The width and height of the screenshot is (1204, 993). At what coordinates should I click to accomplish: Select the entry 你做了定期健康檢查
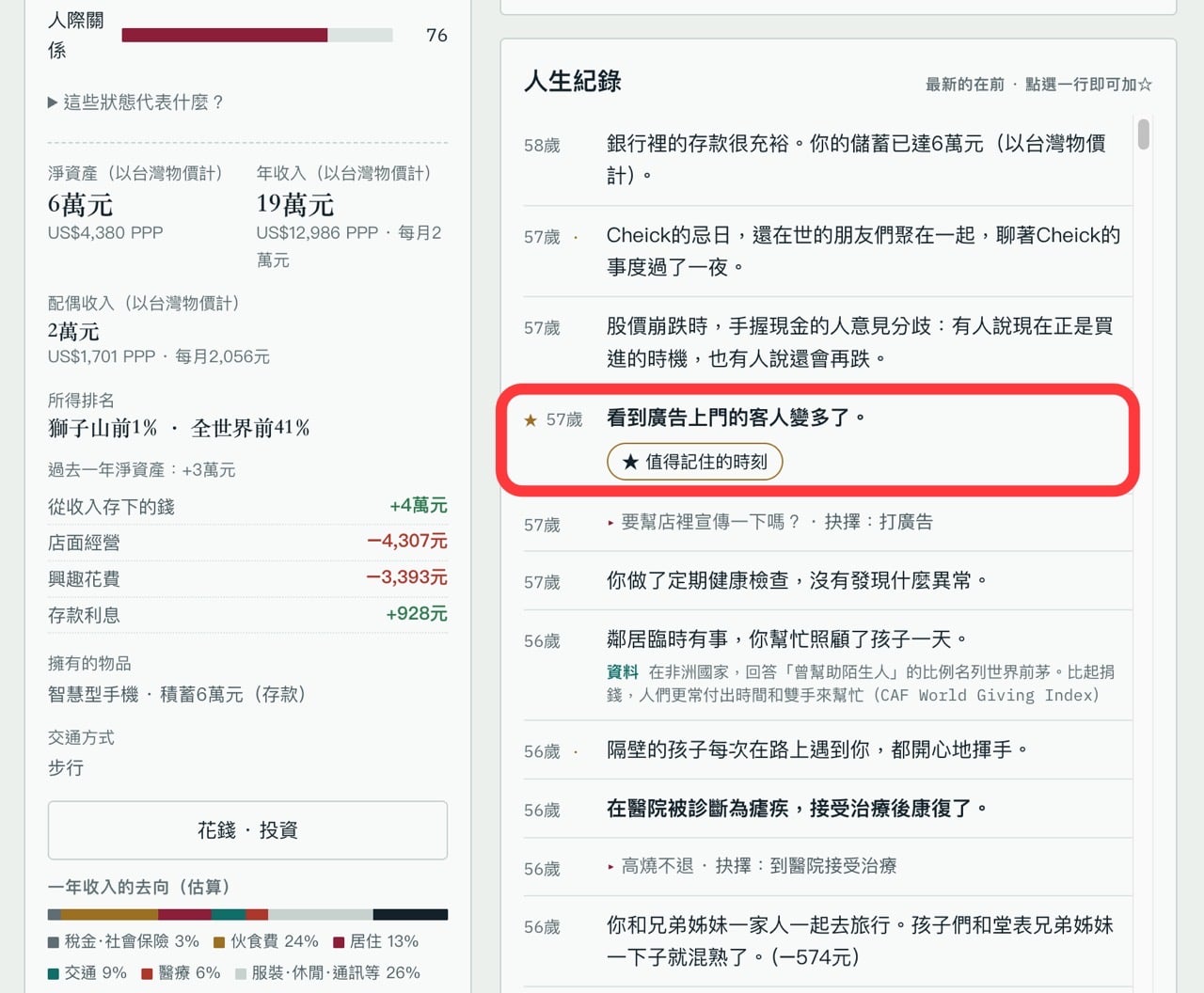(x=828, y=581)
